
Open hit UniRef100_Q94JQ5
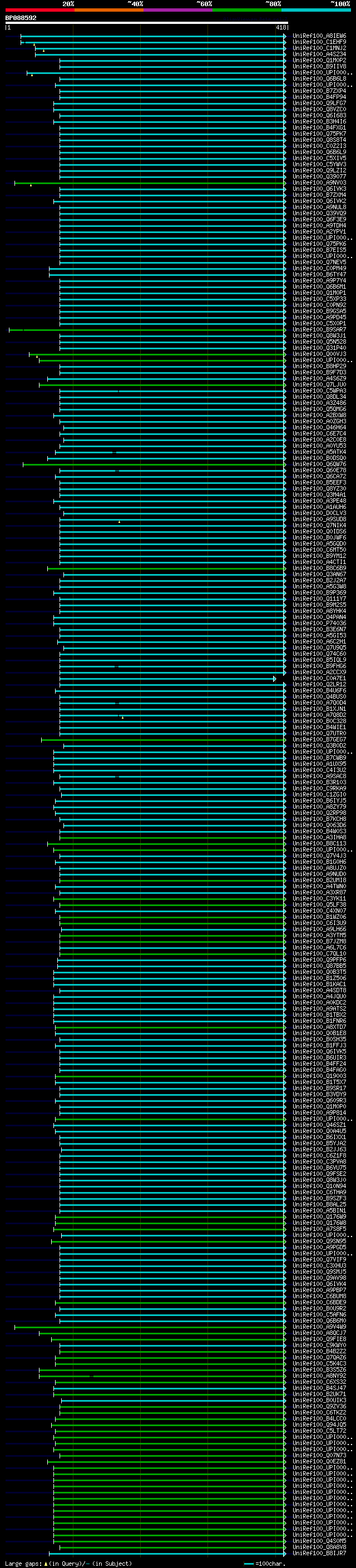click(x=319, y=1425)
